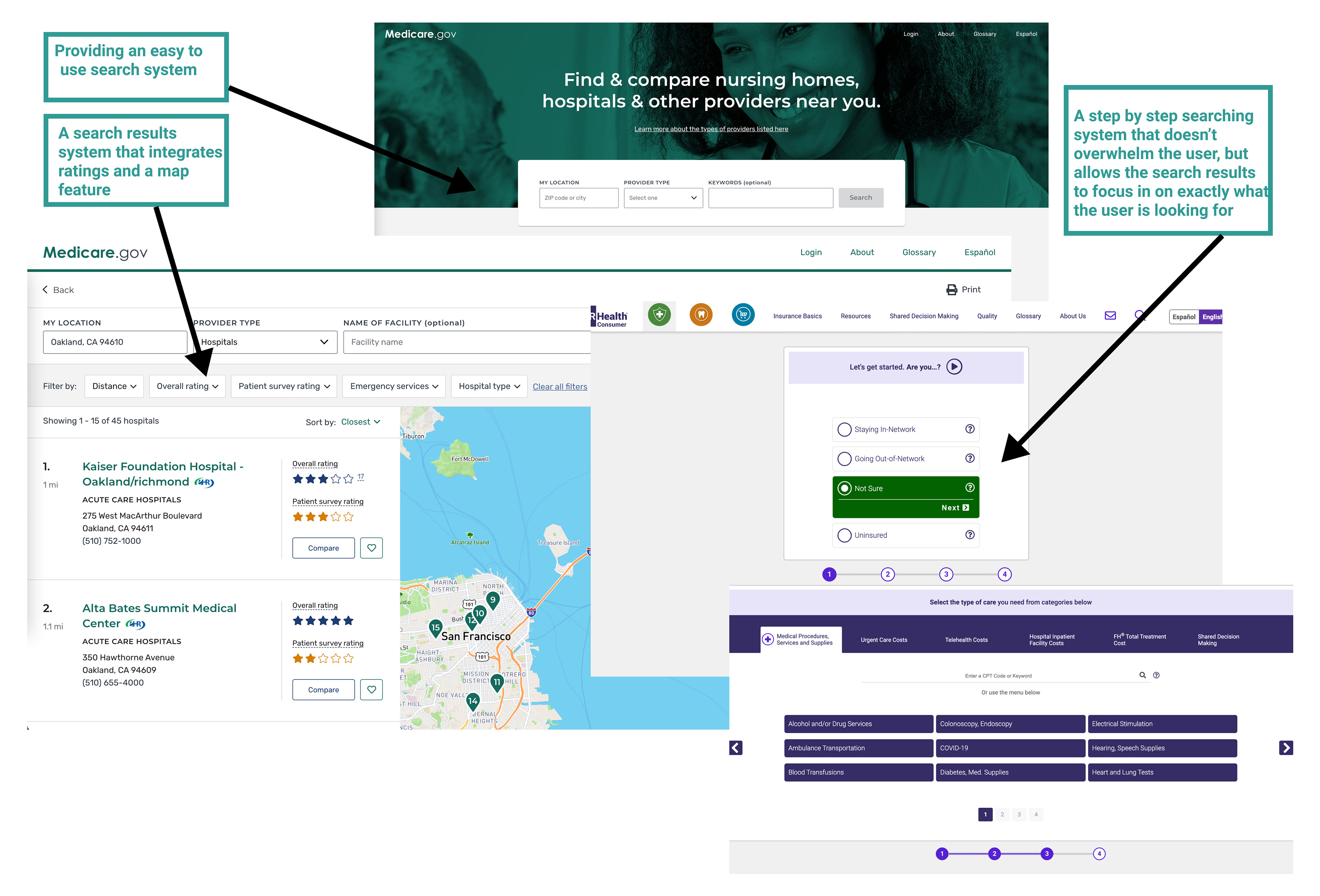Screen dimensions: 1320x896
Task: Click the Back chevron on results page
Action: pyautogui.click(x=45, y=290)
